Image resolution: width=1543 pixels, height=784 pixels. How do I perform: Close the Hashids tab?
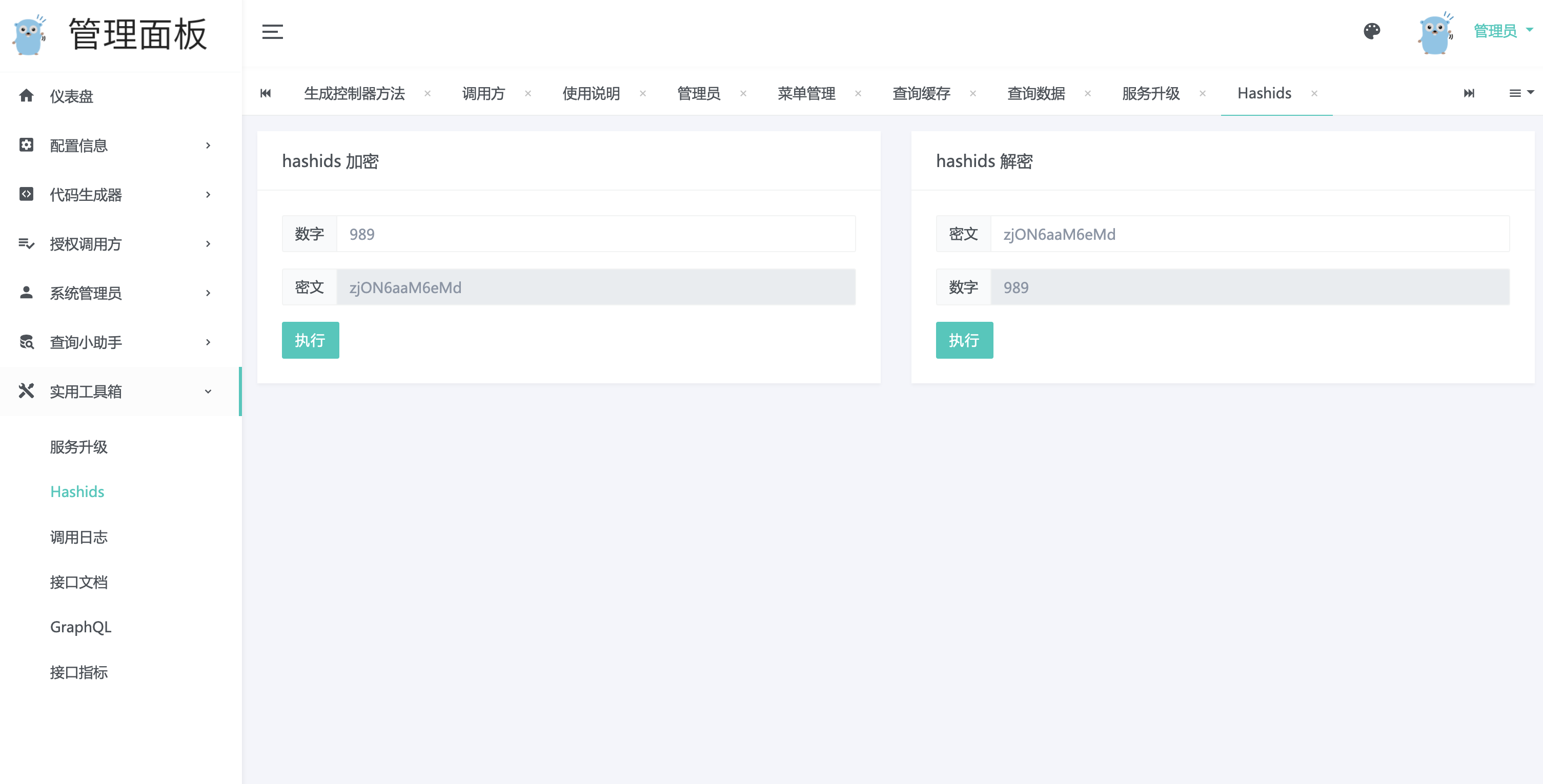click(1314, 93)
